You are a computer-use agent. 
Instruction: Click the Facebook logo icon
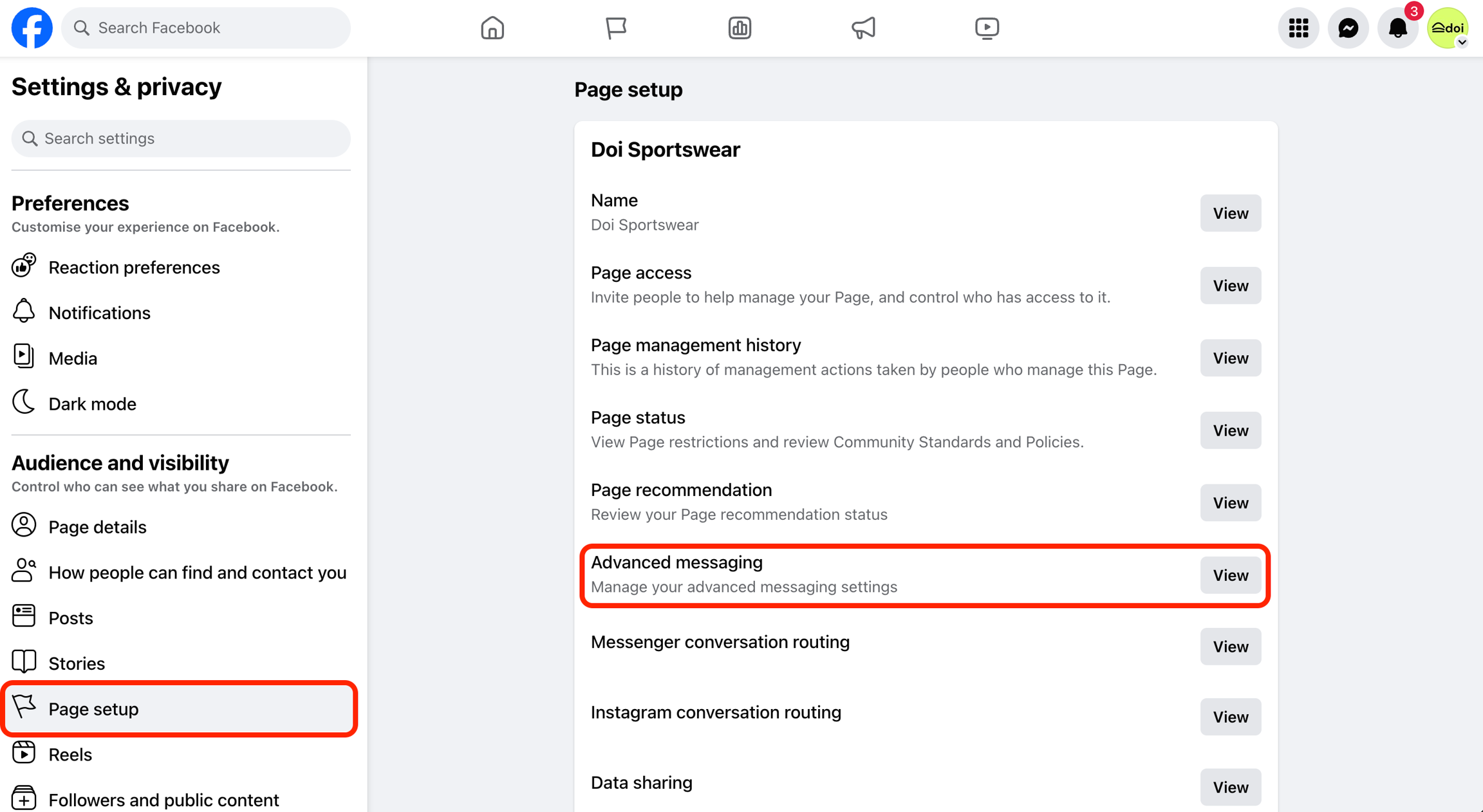click(32, 28)
